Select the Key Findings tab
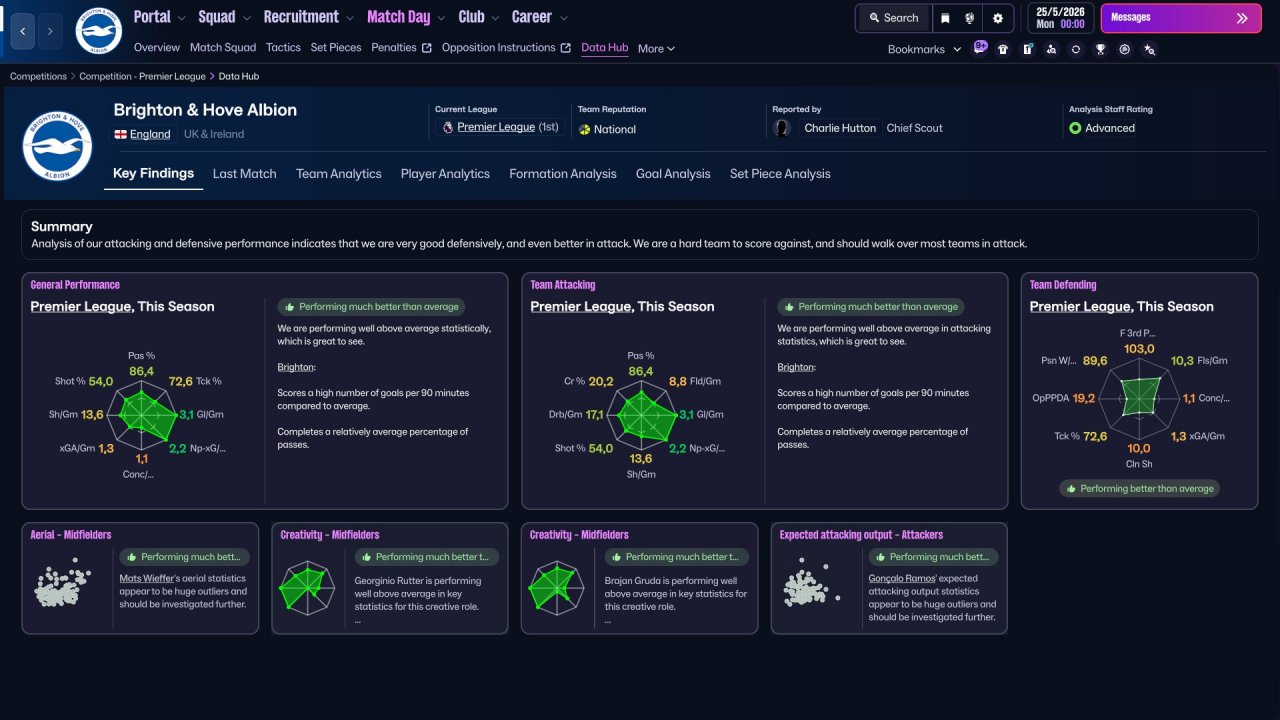 tap(154, 174)
